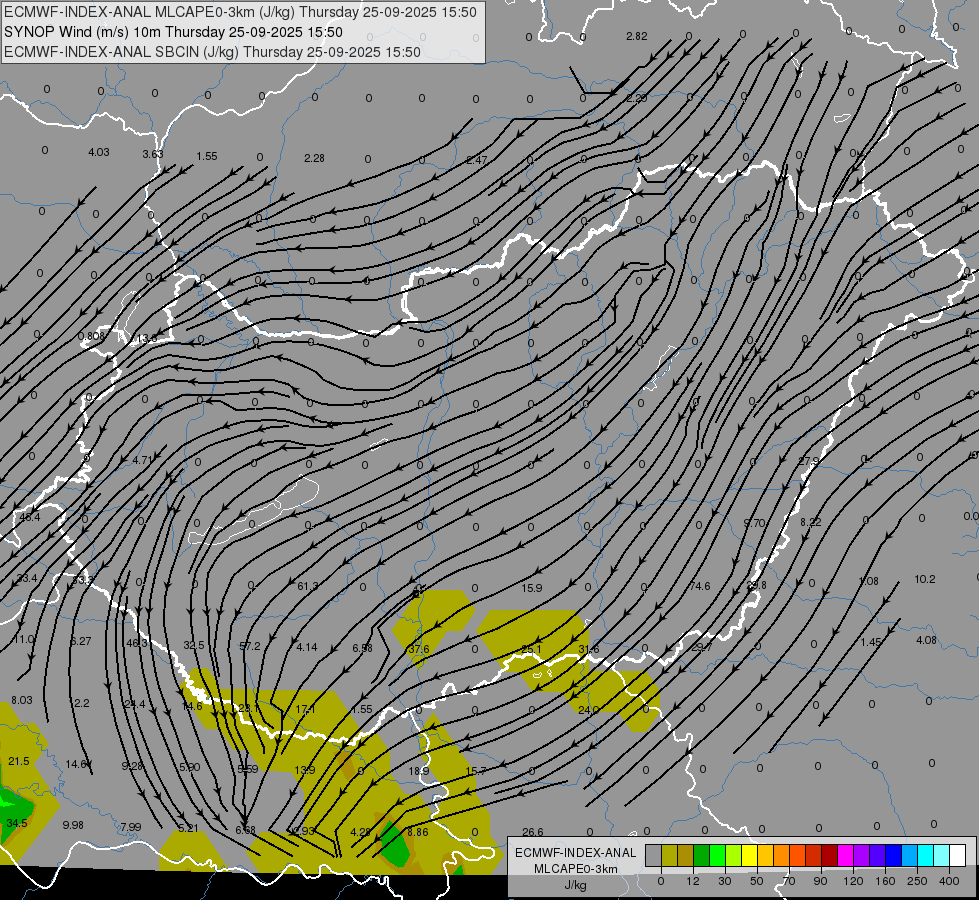The width and height of the screenshot is (979, 900).
Task: Click the map value 3.63
Action: coord(152,154)
